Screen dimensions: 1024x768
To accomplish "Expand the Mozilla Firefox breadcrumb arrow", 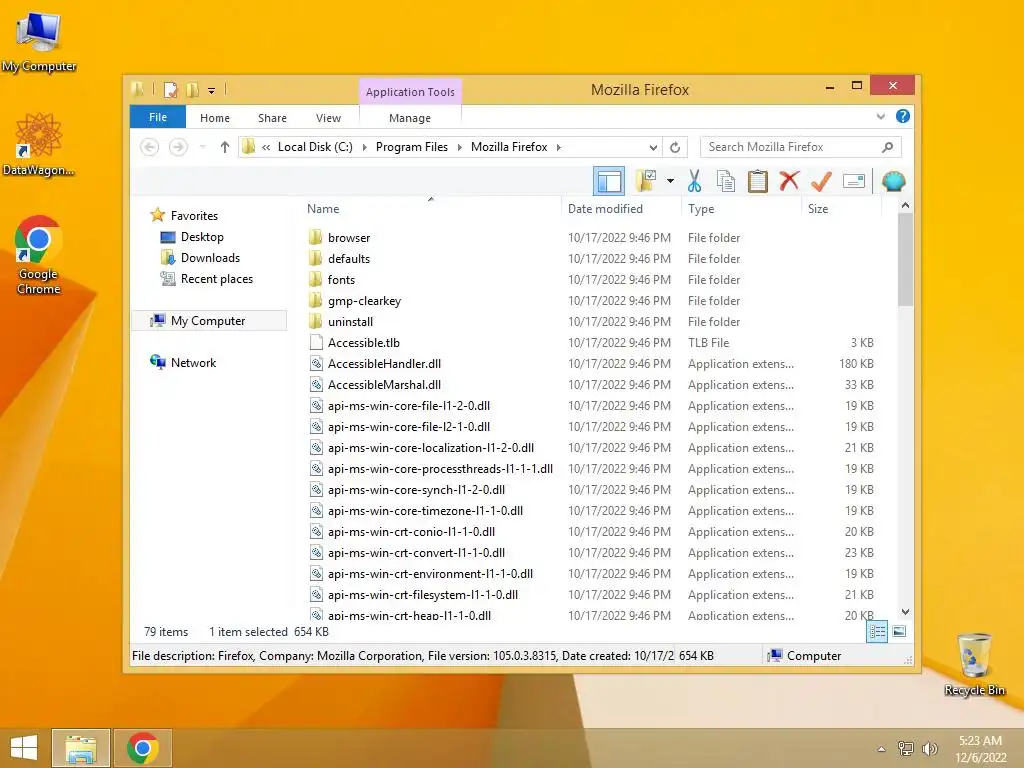I will pyautogui.click(x=558, y=148).
